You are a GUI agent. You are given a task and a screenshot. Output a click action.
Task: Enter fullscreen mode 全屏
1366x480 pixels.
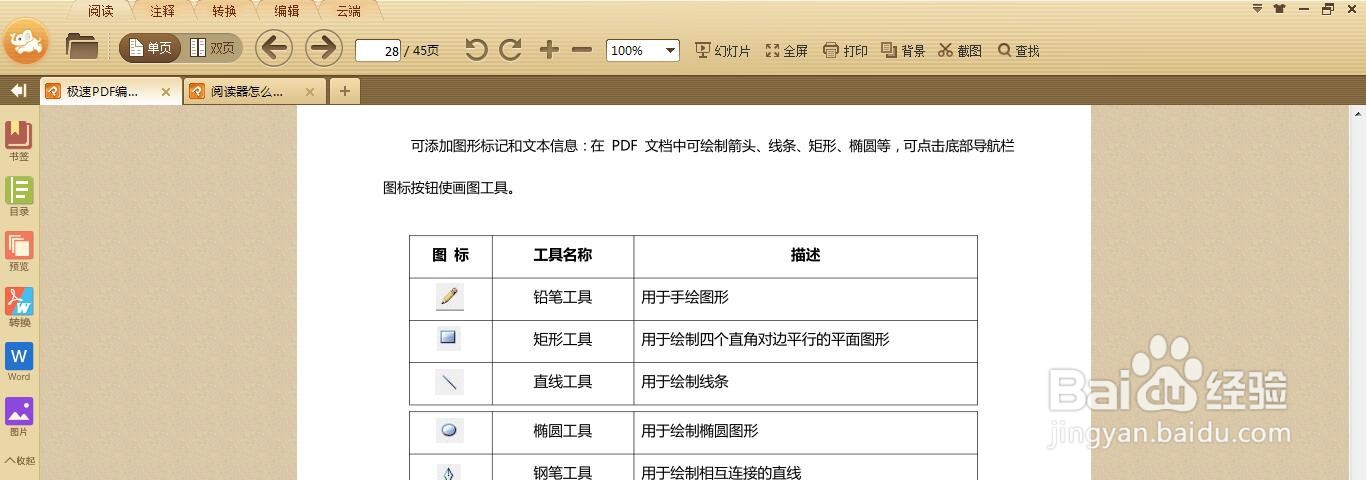[x=786, y=50]
